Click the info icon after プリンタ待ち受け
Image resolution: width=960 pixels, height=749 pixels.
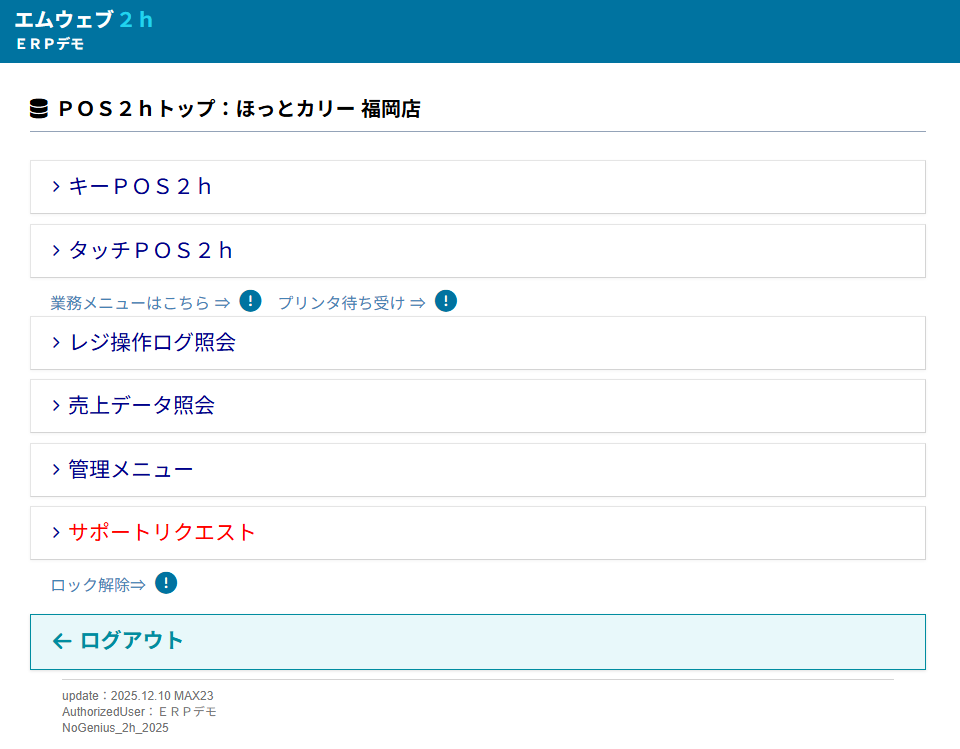click(446, 301)
